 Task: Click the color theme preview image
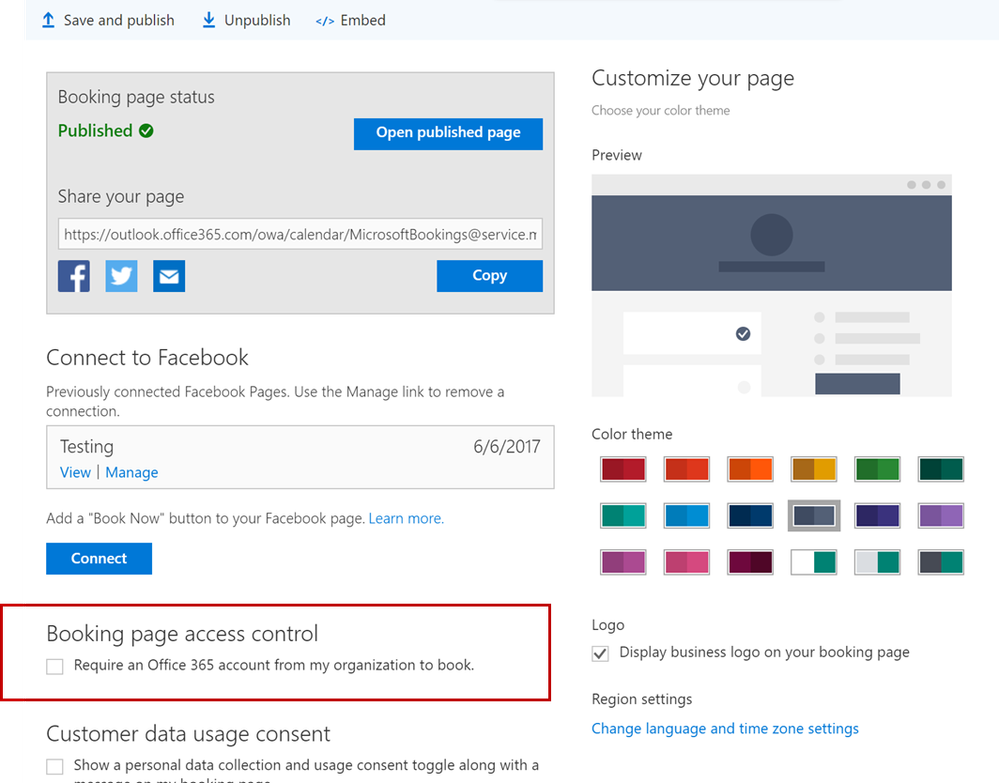coord(772,286)
